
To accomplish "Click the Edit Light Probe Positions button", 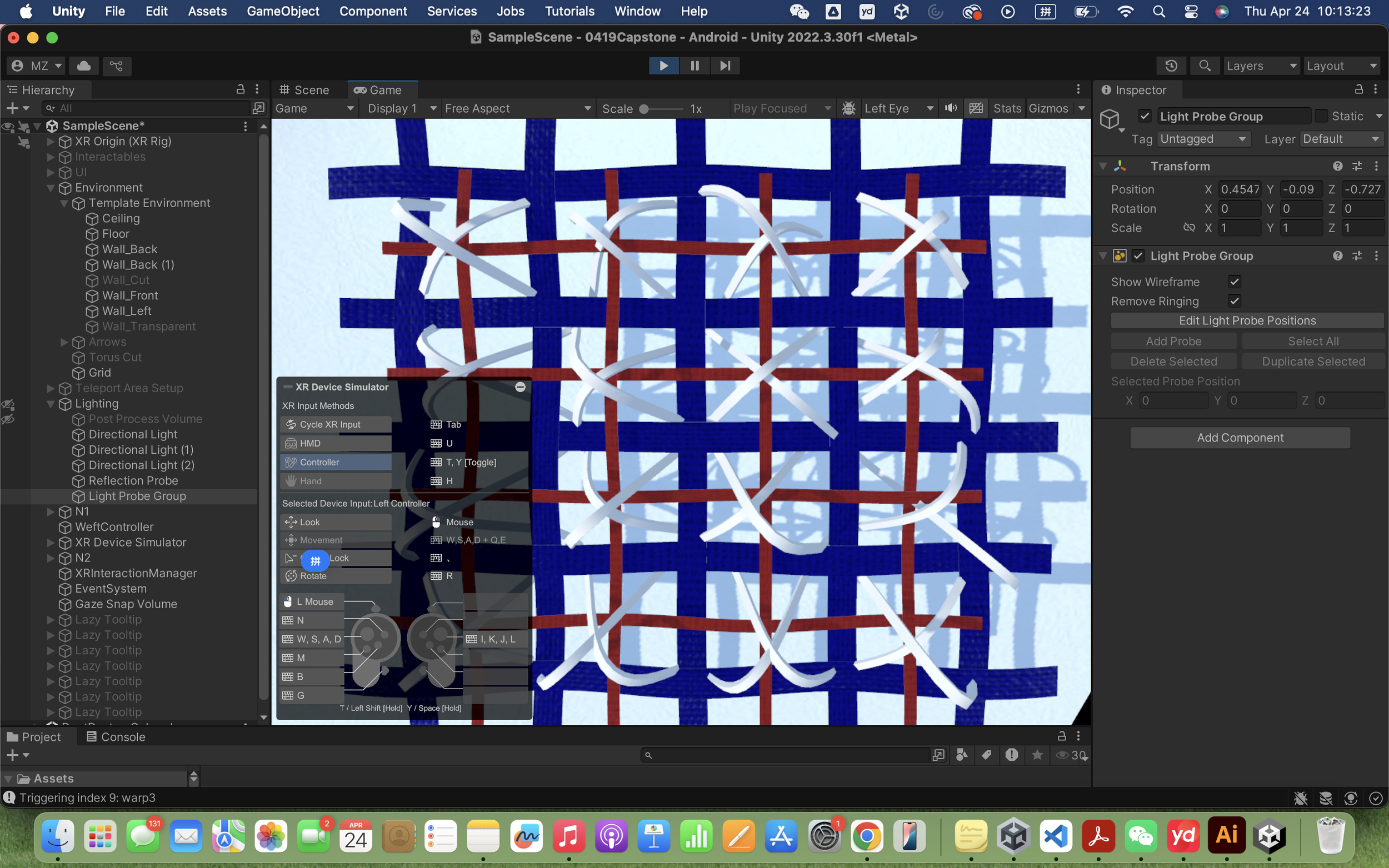I will click(1247, 320).
